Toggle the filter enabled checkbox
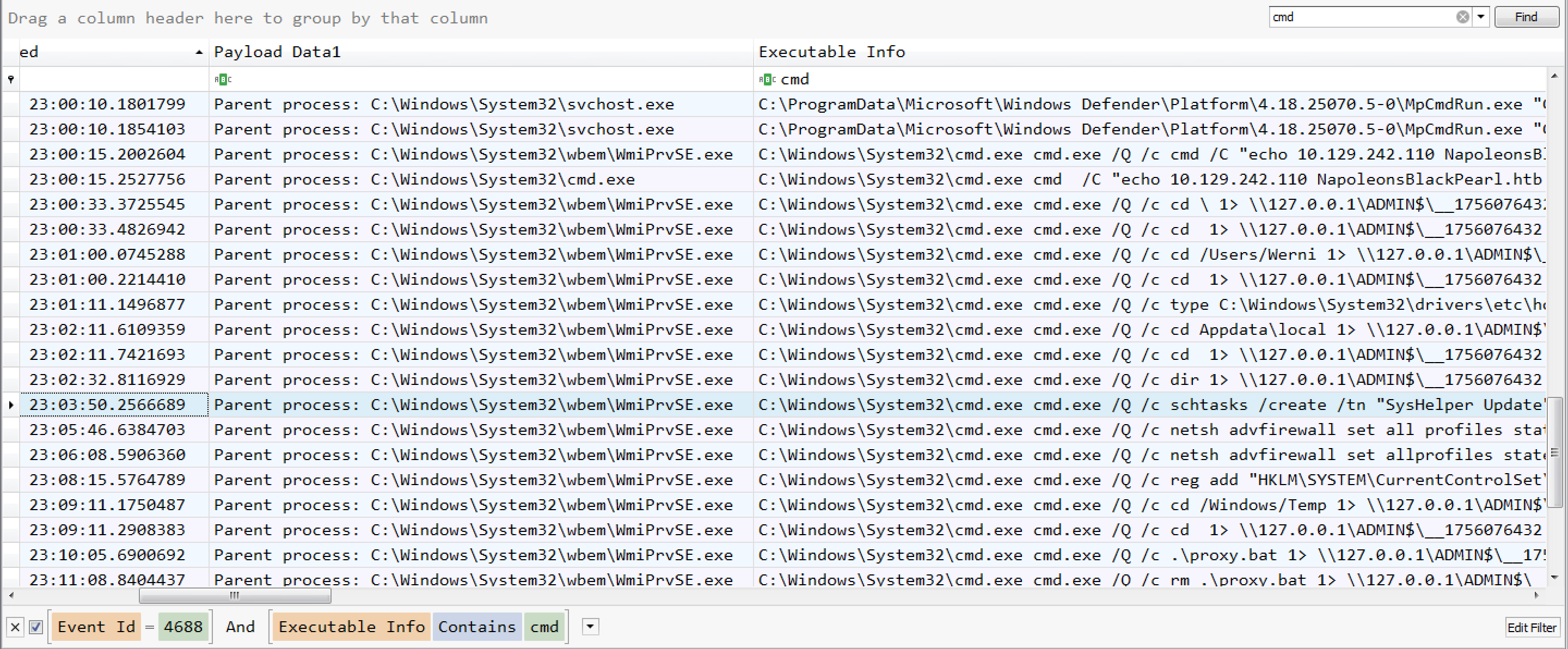Viewport: 1568px width, 649px height. click(x=36, y=627)
